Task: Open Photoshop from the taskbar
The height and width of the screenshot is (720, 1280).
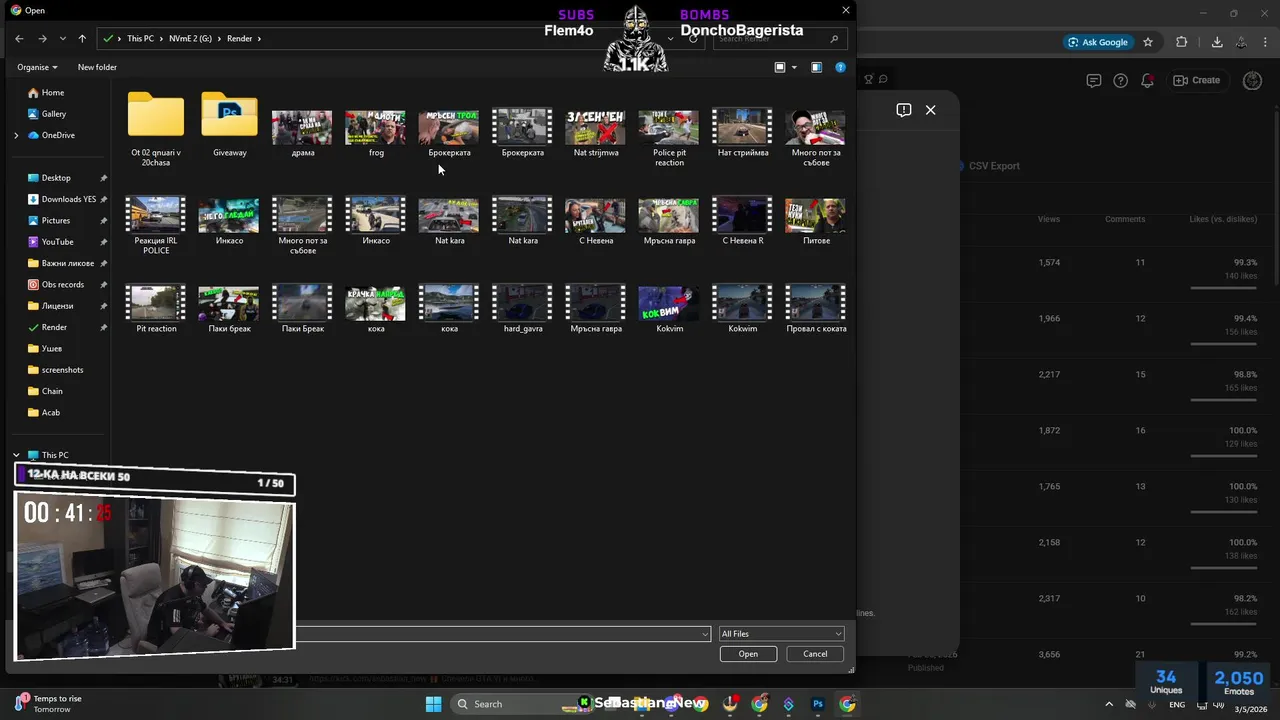Action: (x=818, y=704)
